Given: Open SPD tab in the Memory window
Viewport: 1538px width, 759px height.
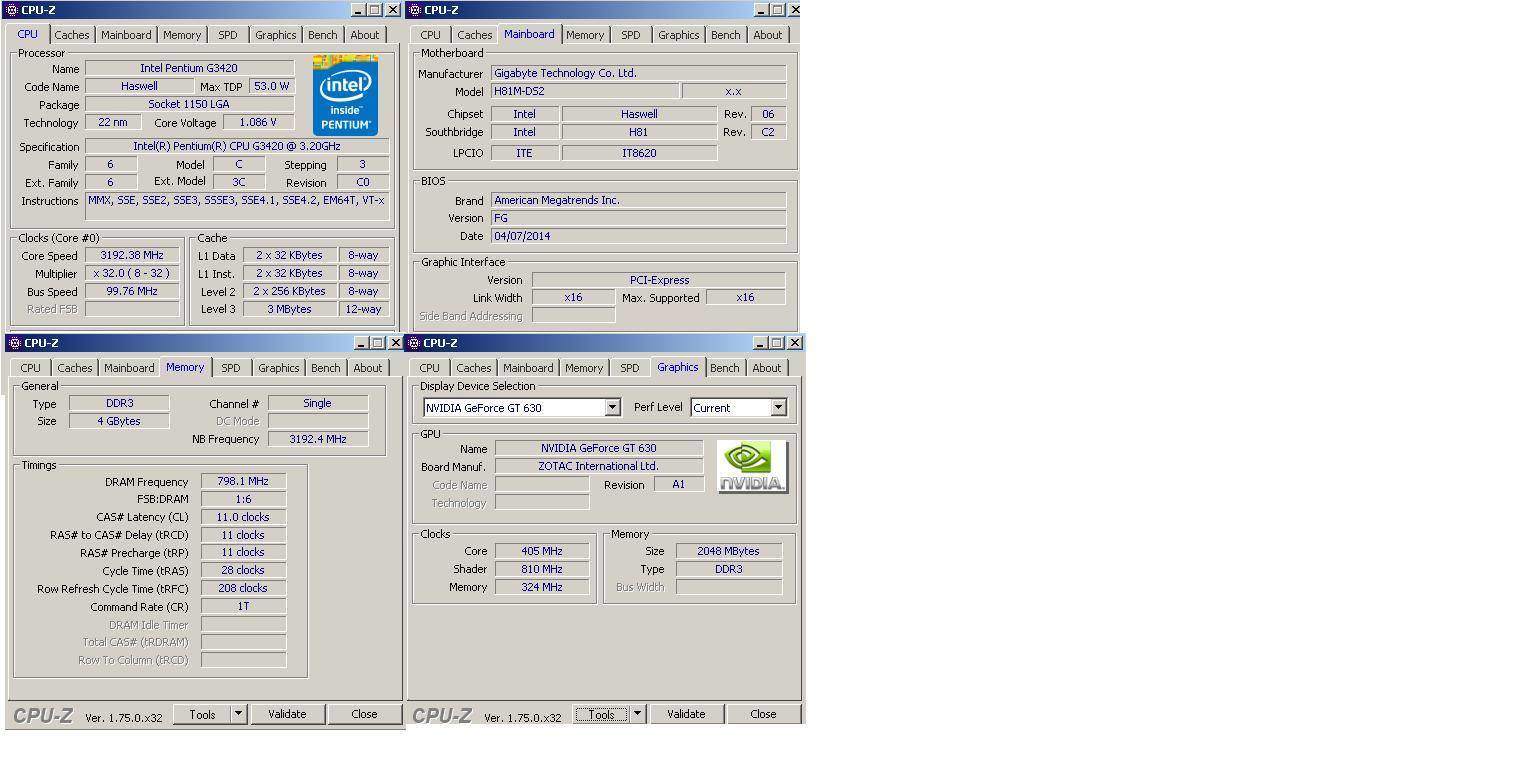Looking at the screenshot, I should (x=231, y=368).
